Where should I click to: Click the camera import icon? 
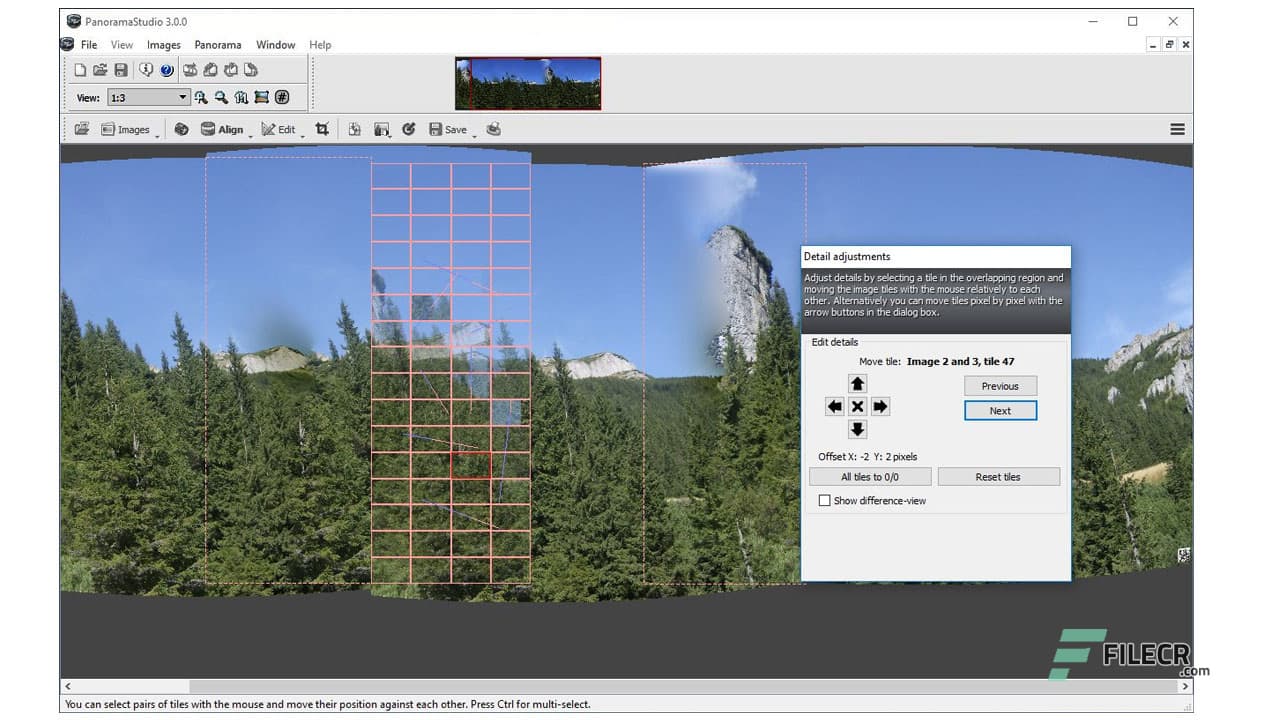pyautogui.click(x=190, y=70)
